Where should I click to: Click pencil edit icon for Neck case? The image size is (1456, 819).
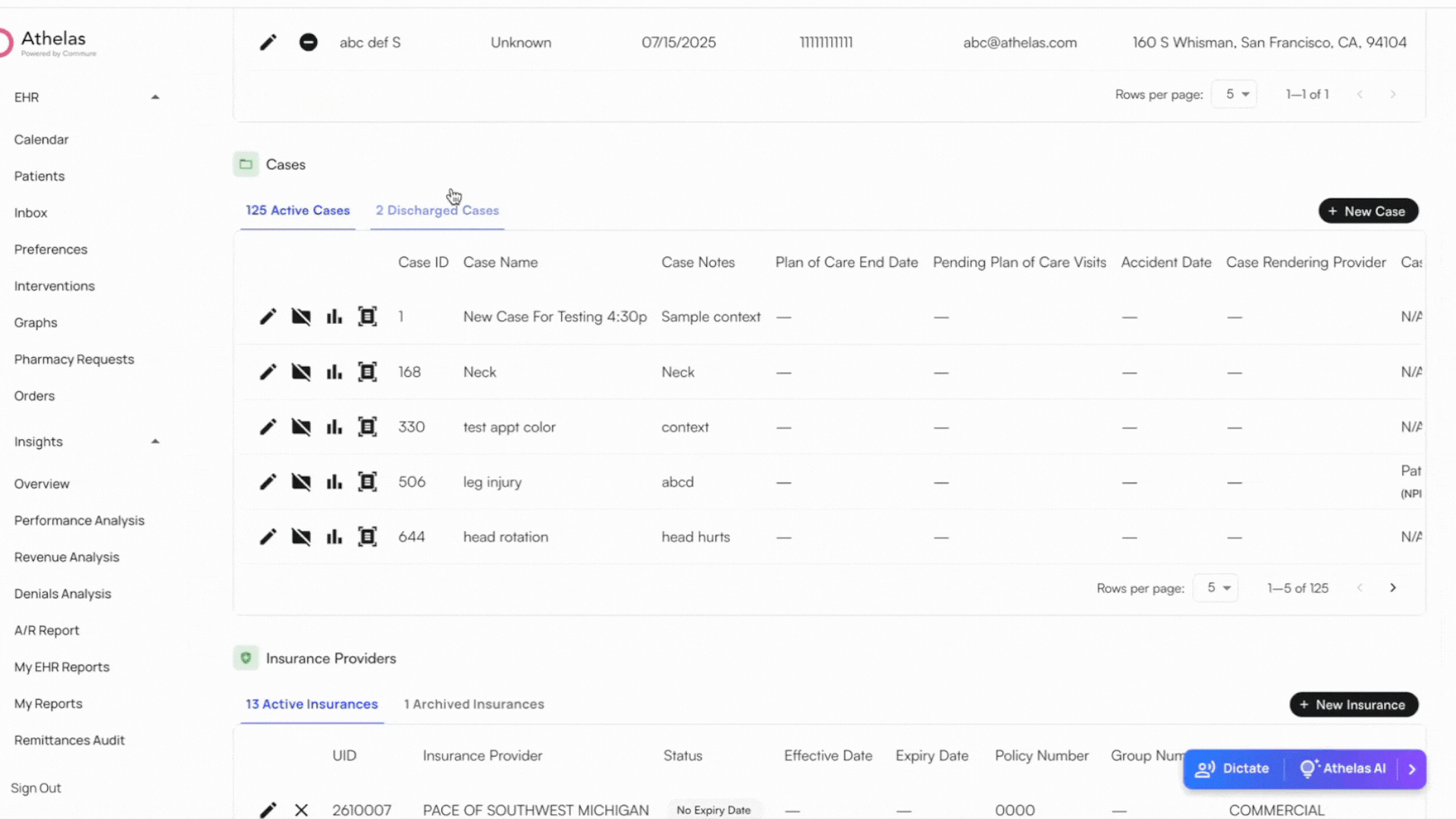[x=268, y=372]
